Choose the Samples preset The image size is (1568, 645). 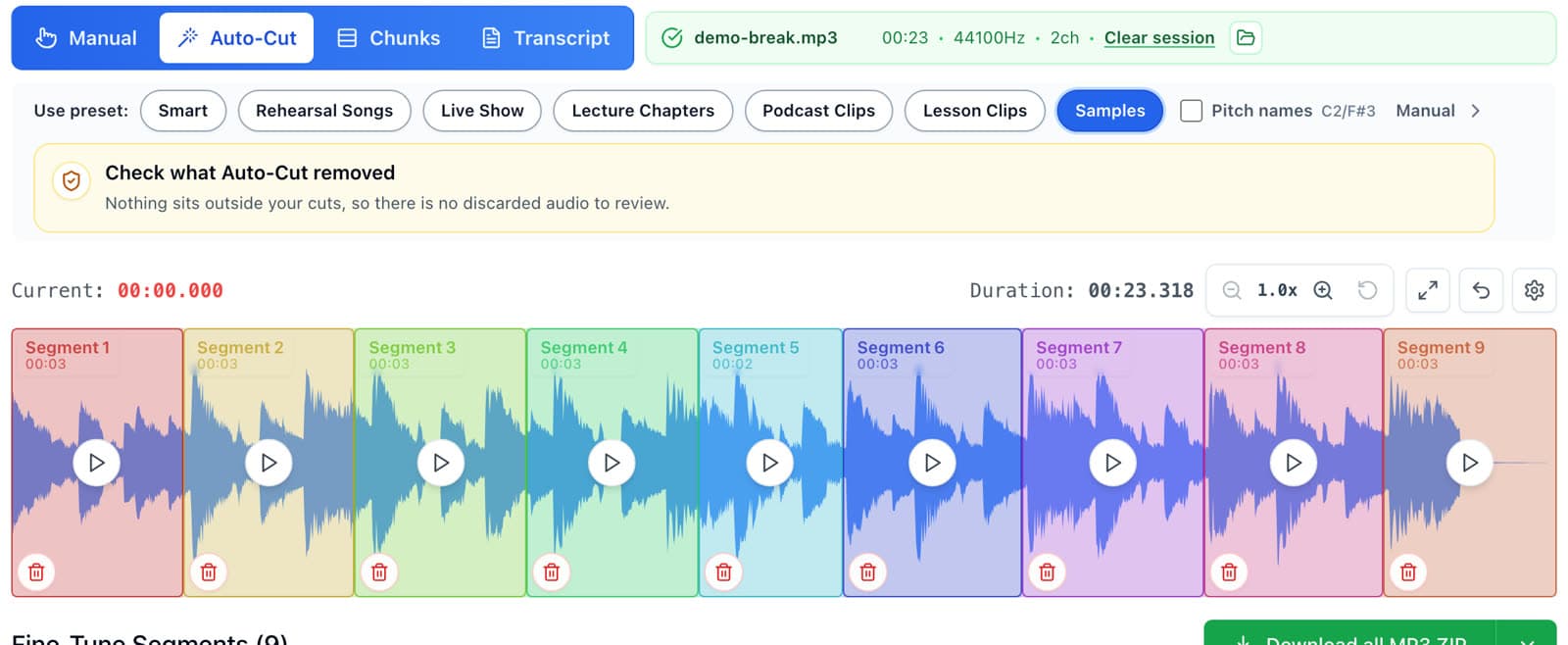click(x=1109, y=111)
